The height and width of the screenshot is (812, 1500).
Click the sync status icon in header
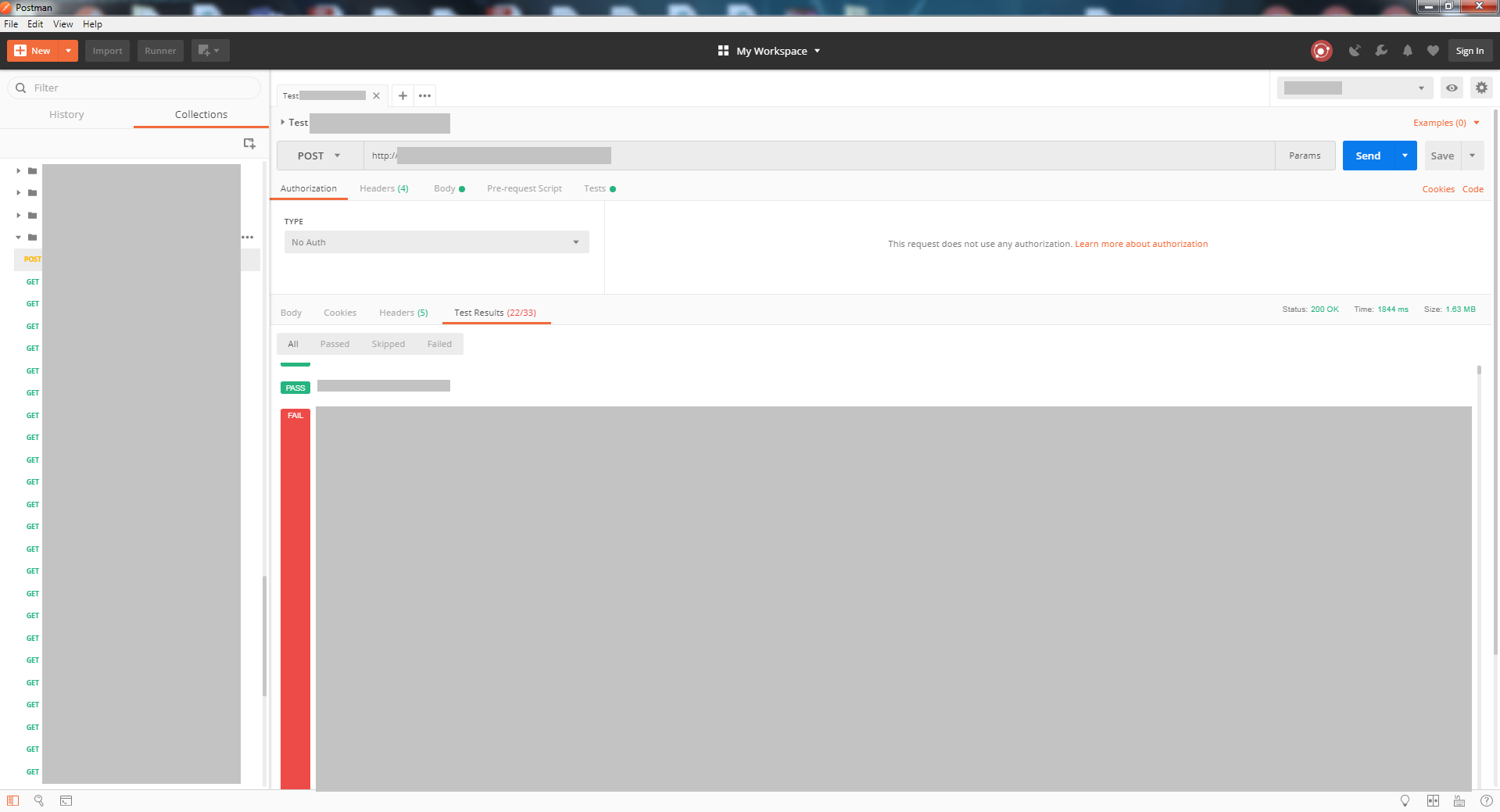click(x=1321, y=51)
